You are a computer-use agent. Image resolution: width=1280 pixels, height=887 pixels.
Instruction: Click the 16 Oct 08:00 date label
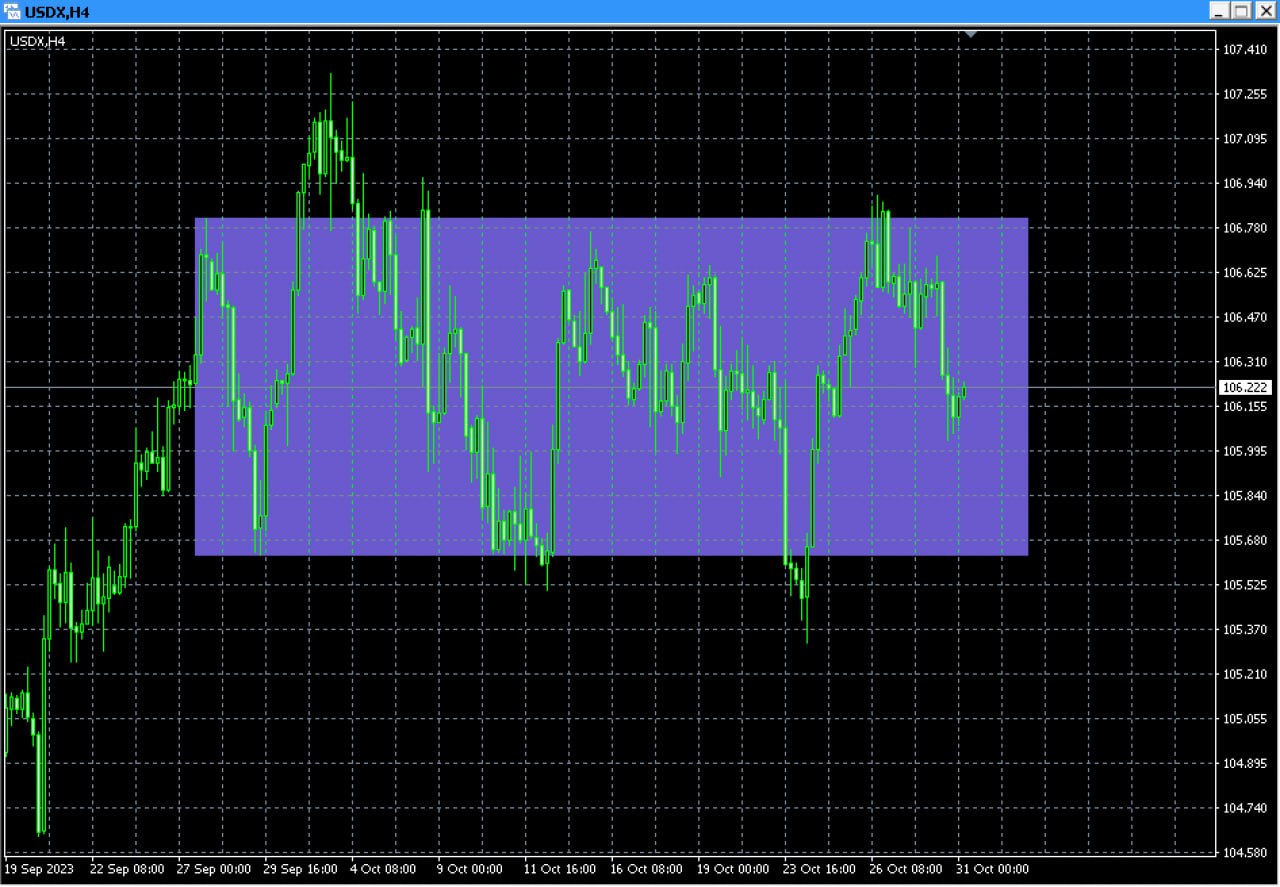point(646,869)
